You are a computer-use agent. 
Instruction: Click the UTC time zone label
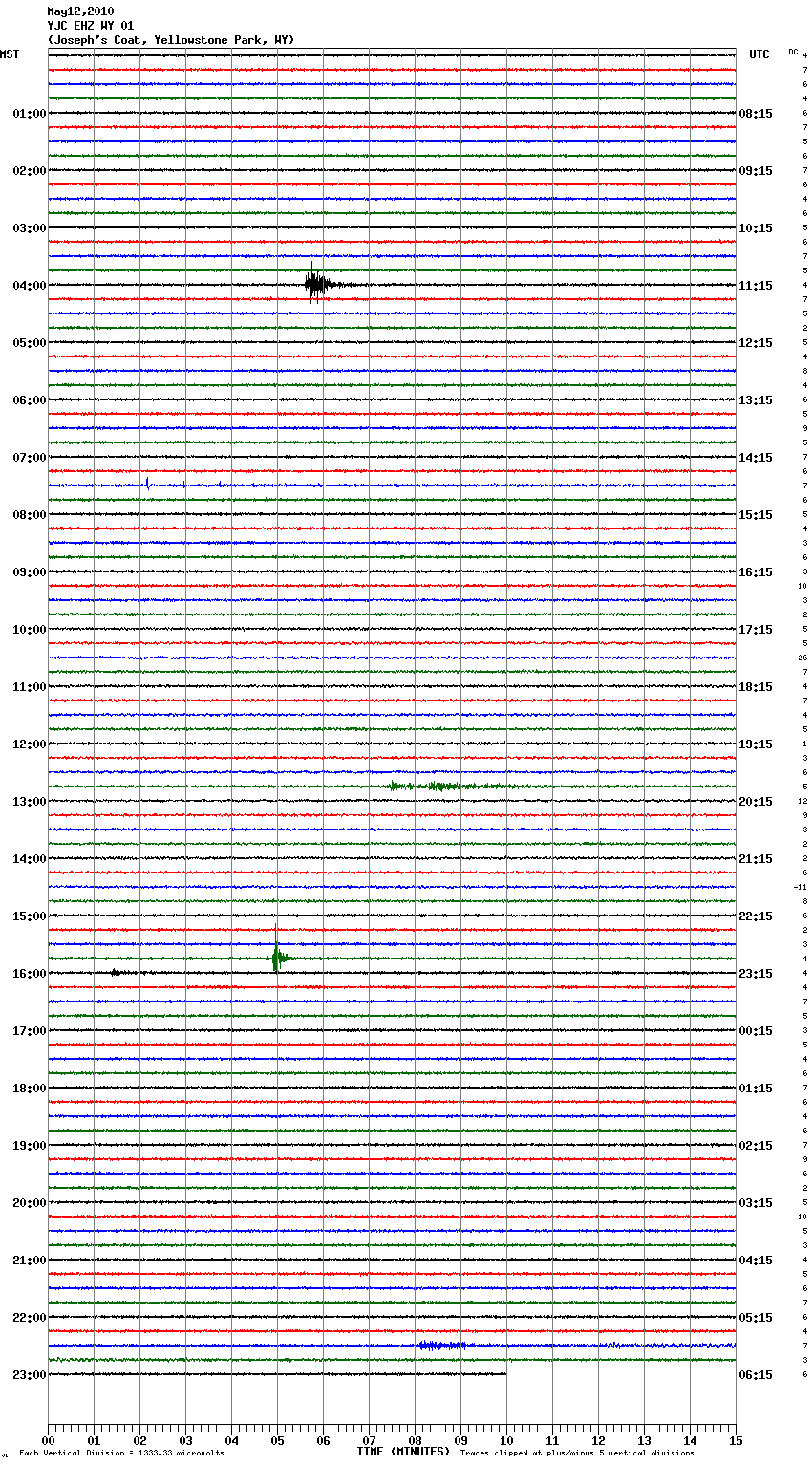(759, 54)
